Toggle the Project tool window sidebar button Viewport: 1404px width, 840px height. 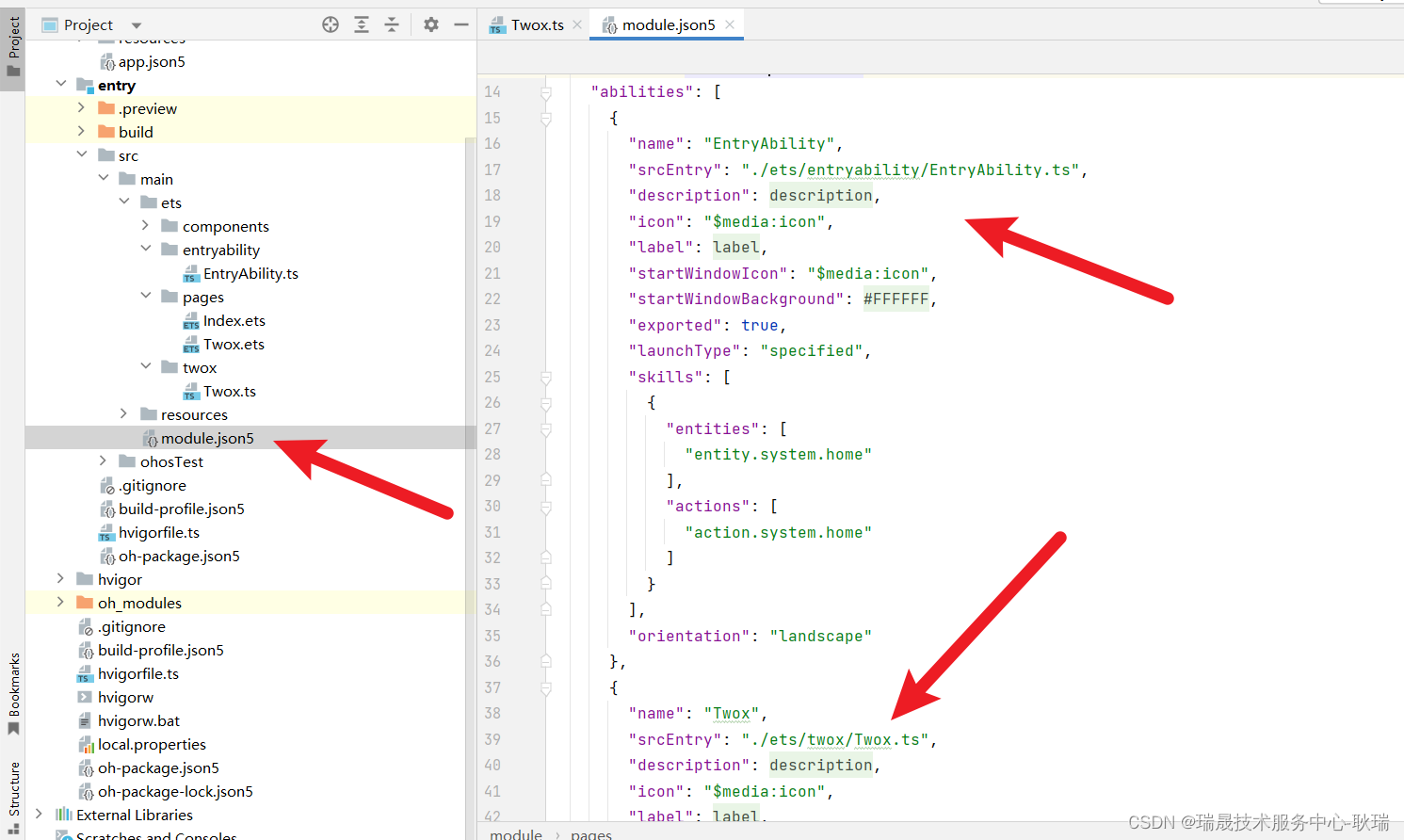click(13, 47)
